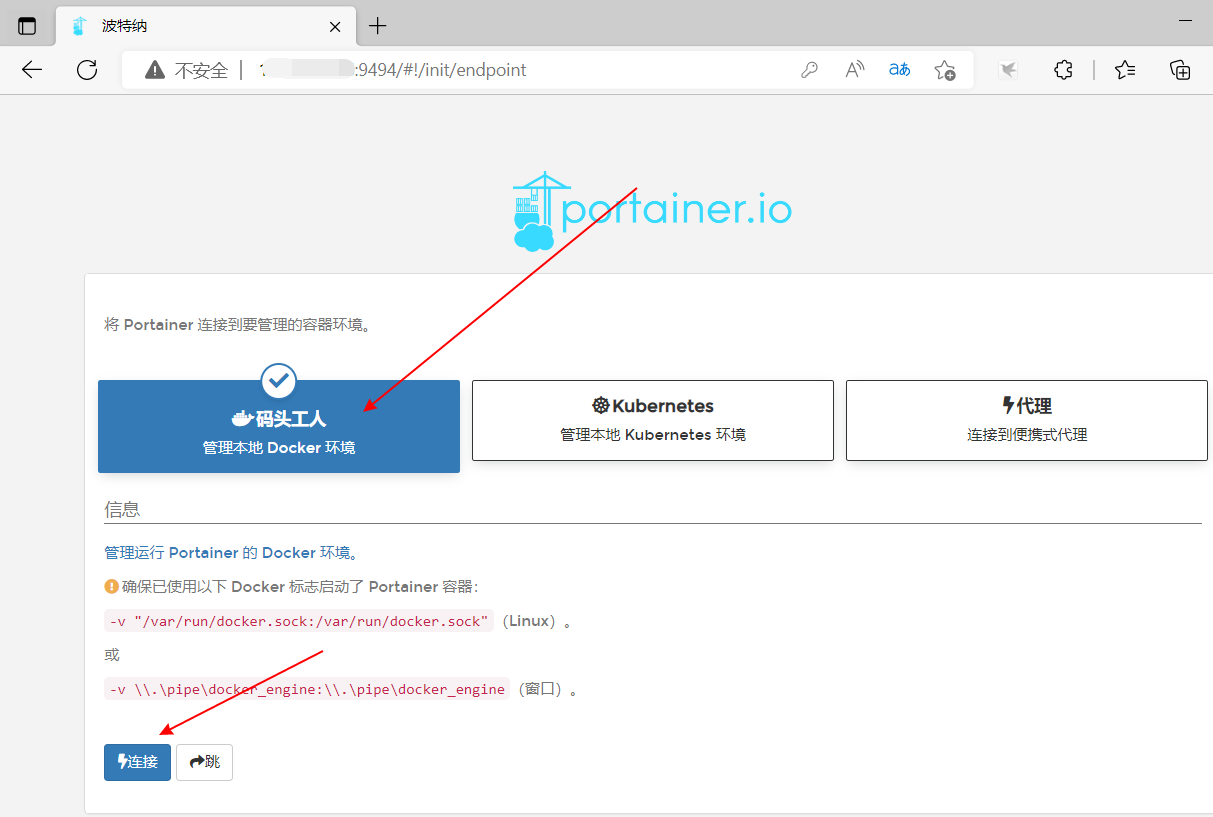Reload the page with refresh icon

(x=87, y=70)
